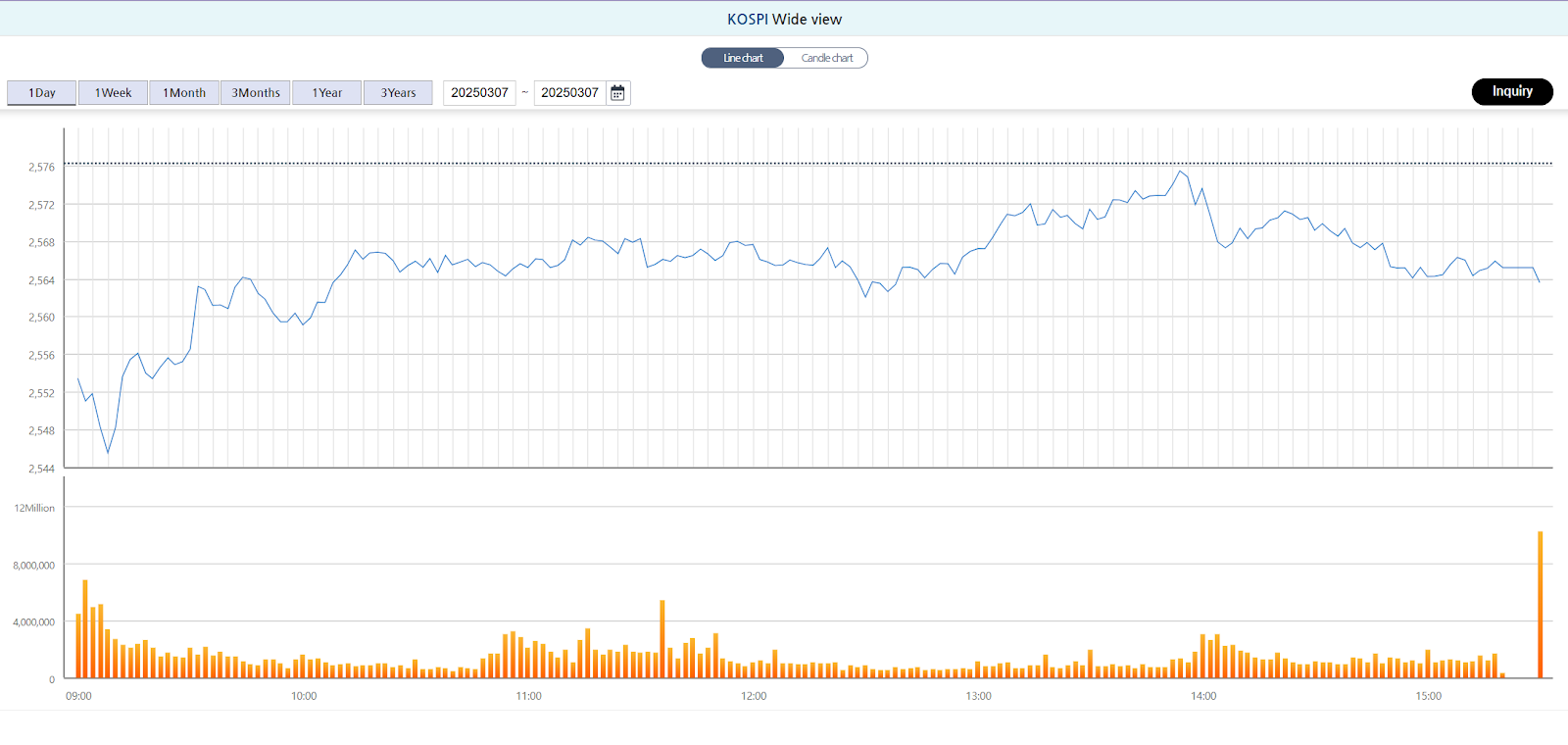Click the 13:00 time axis label

click(x=979, y=696)
